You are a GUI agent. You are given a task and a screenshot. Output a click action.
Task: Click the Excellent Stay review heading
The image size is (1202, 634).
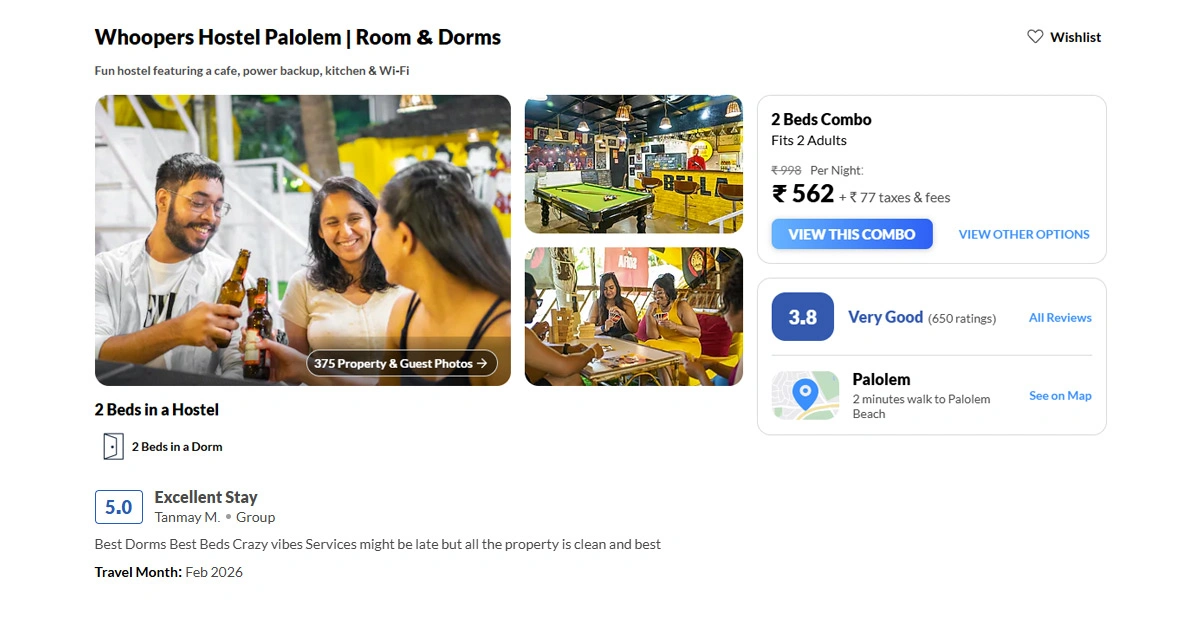206,497
